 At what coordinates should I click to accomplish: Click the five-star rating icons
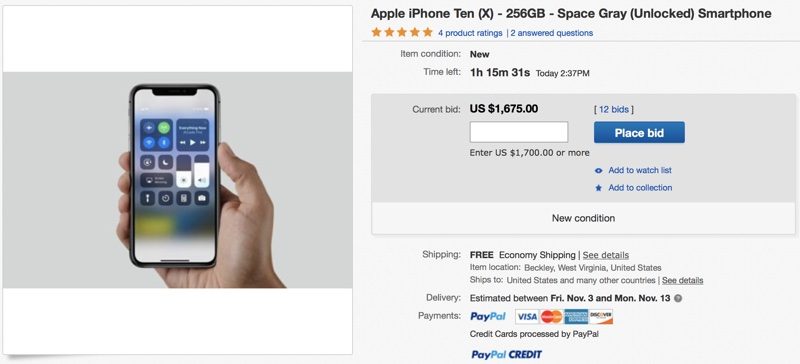tap(402, 32)
